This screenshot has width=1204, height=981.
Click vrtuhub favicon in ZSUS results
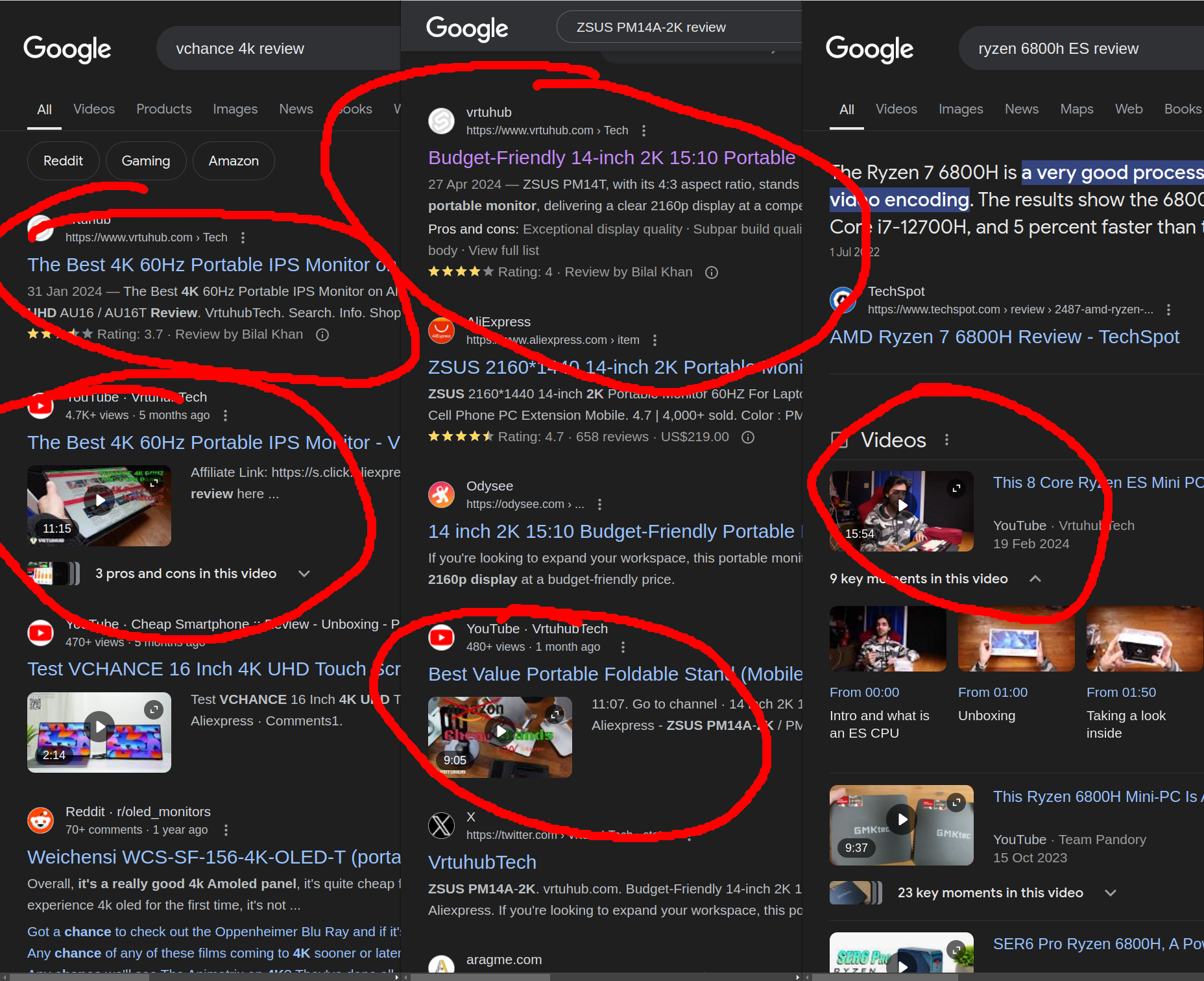(441, 121)
